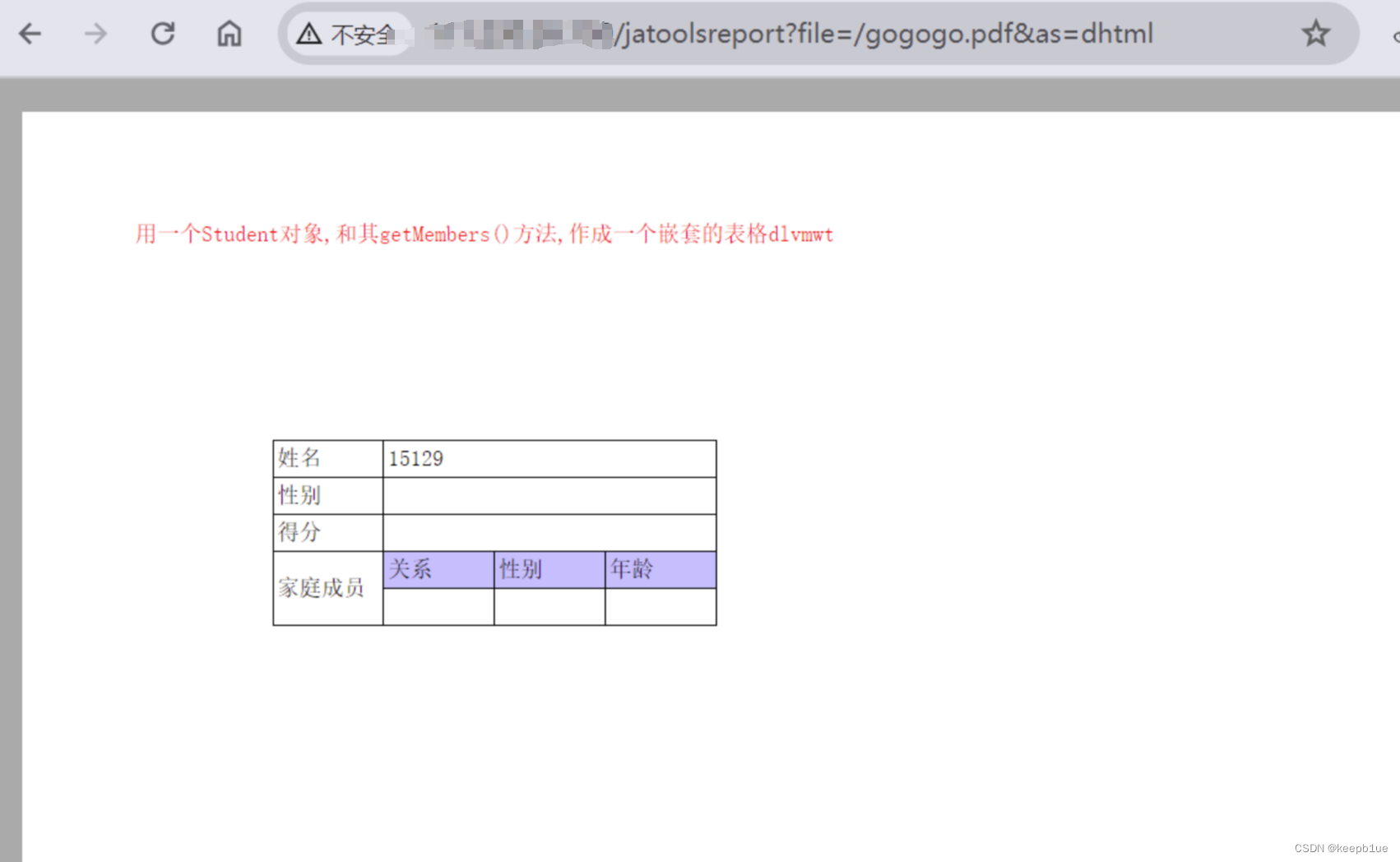Screen dimensions: 1400x862
Task: Click the 家庭成员 label cell
Action: click(x=328, y=588)
